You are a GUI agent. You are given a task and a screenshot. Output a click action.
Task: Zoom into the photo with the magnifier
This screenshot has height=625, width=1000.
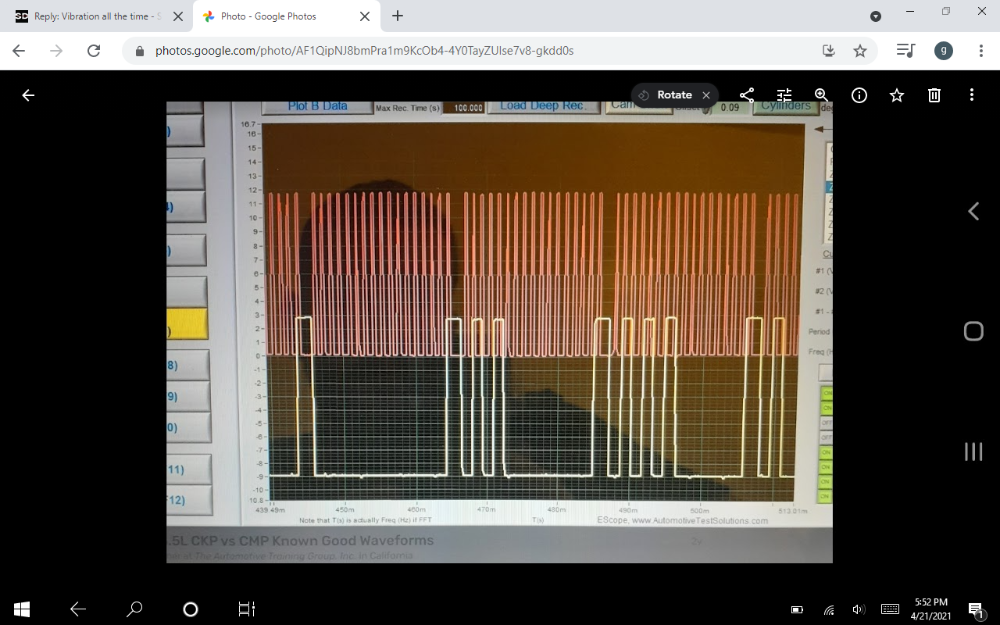pos(821,95)
